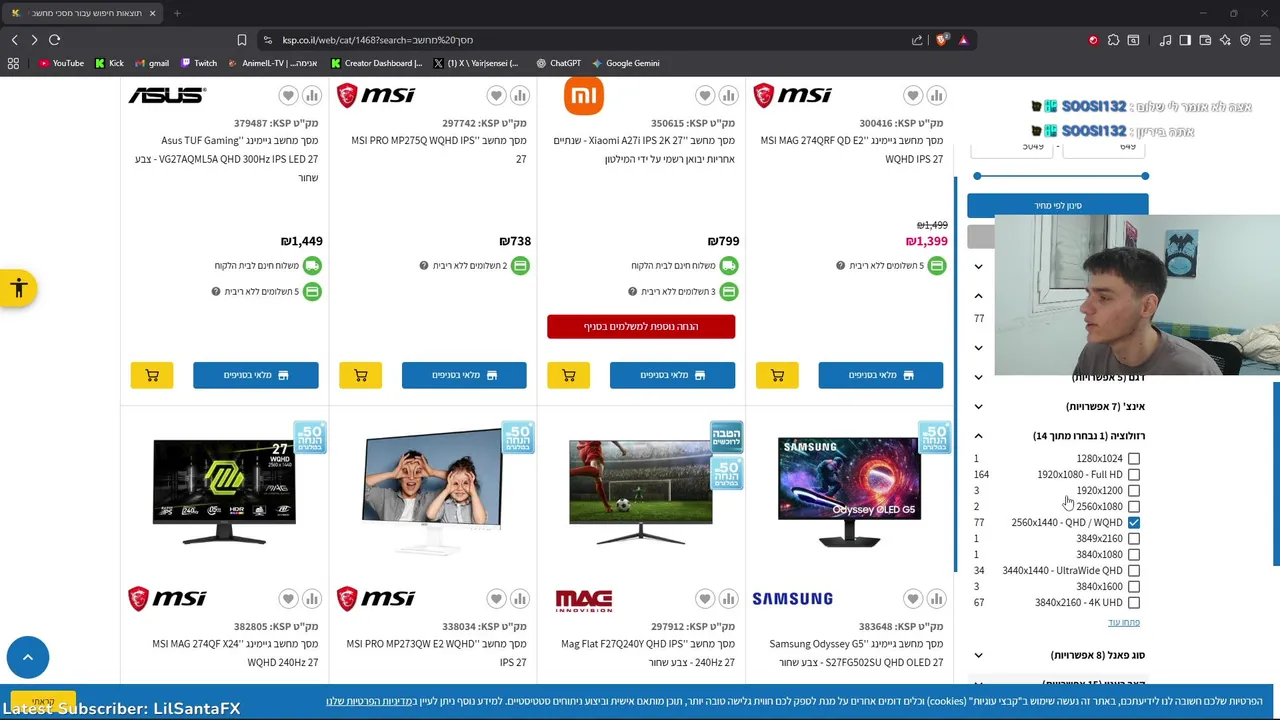Open Leo AI assistant sparkle icon
Viewport: 1280px width, 720px height.
[x=1225, y=40]
